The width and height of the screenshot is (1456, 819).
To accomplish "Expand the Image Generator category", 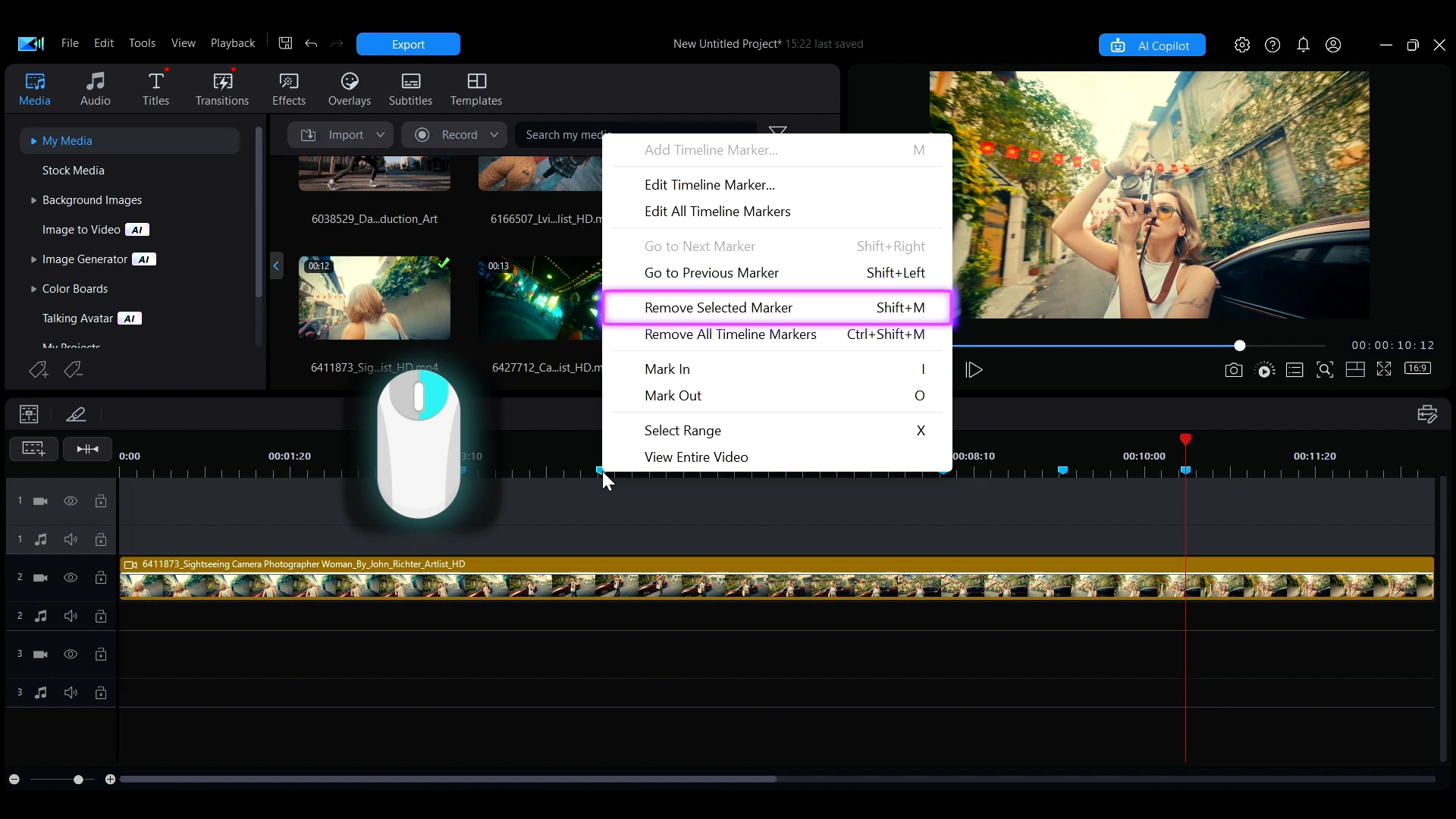I will [33, 259].
